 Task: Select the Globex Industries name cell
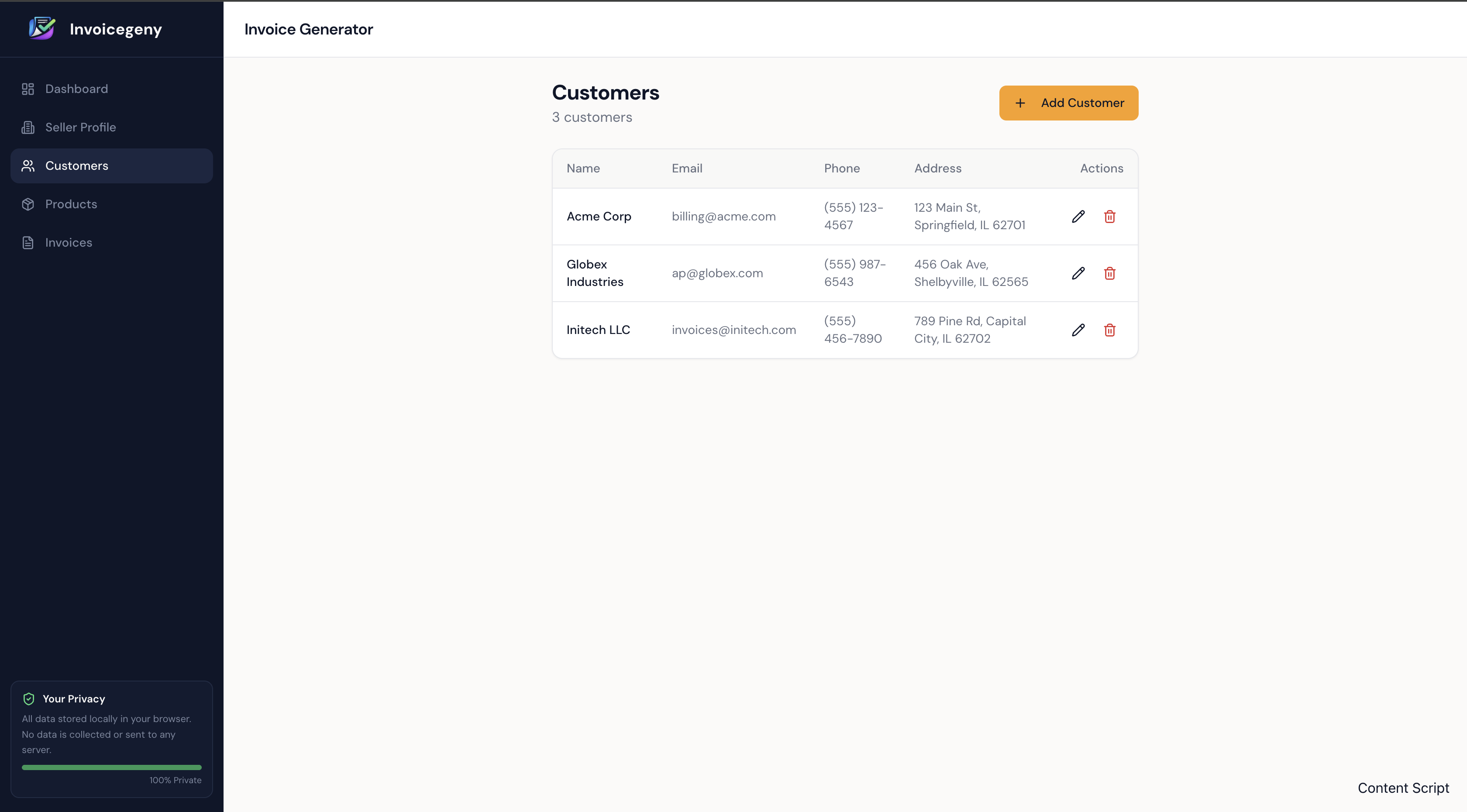pyautogui.click(x=595, y=273)
